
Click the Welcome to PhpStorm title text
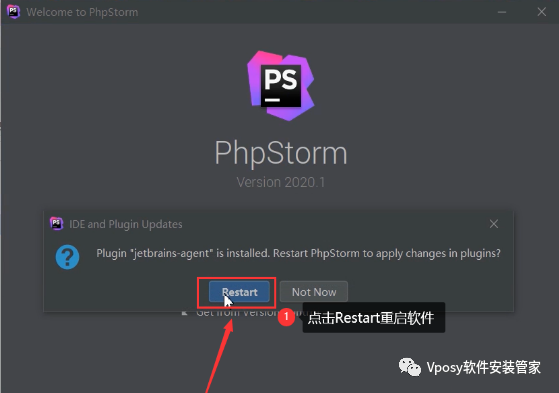coord(82,12)
